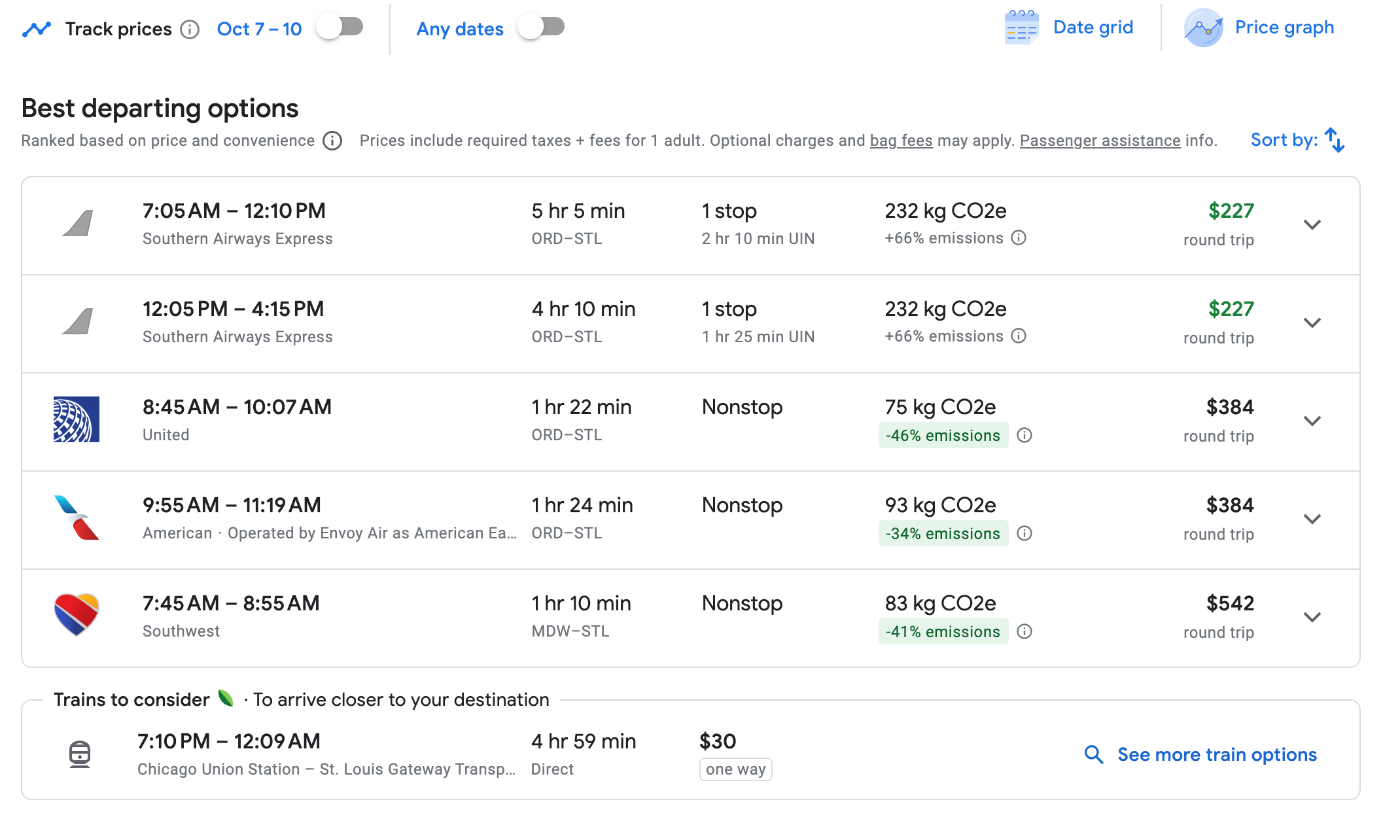Viewport: 1400px width, 840px height.
Task: Click the Sort by arrows icon
Action: tap(1335, 140)
